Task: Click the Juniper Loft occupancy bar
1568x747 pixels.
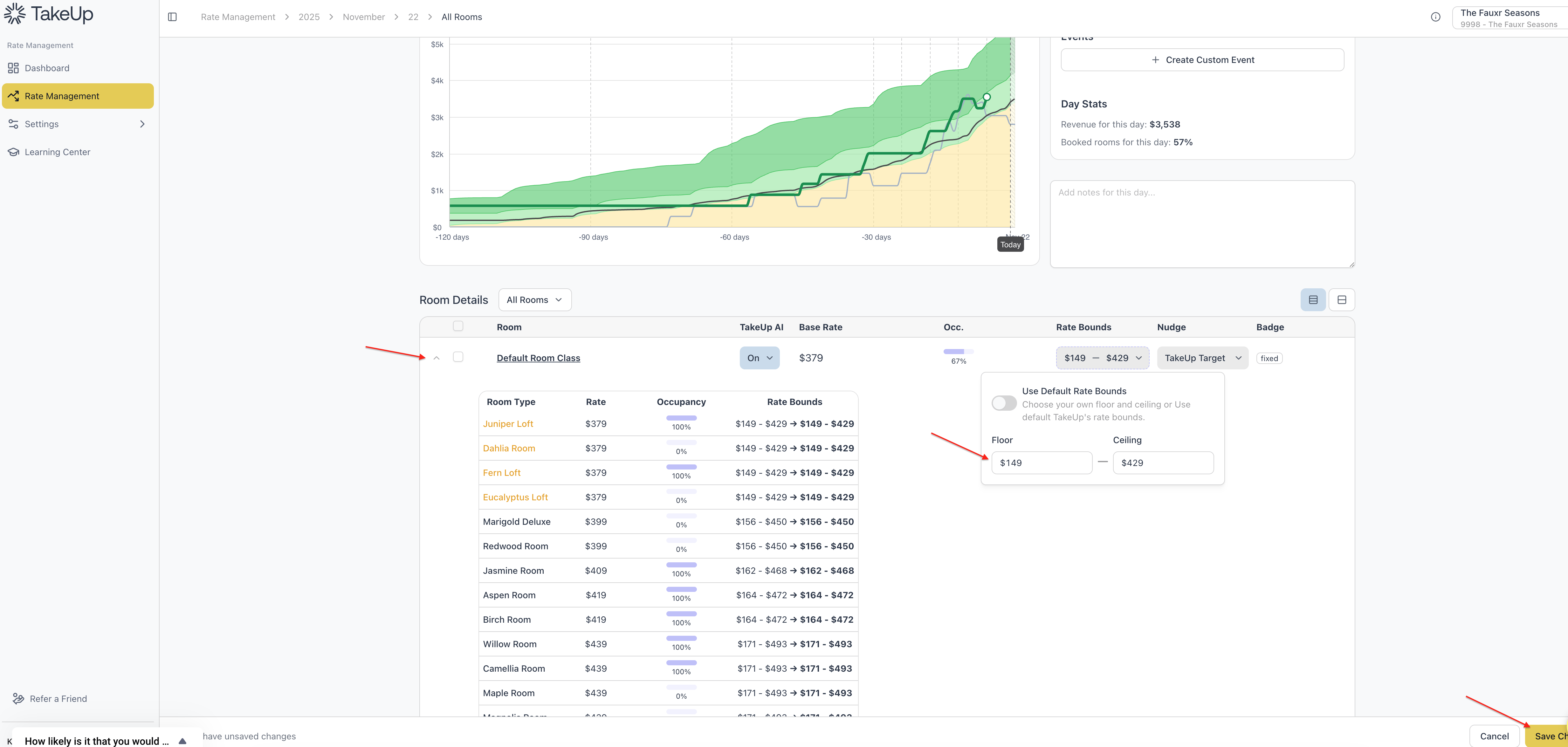Action: point(681,418)
